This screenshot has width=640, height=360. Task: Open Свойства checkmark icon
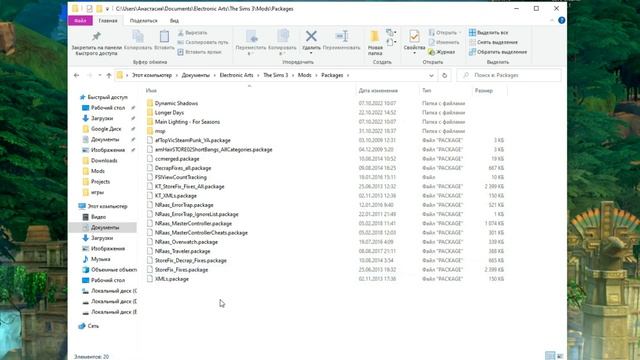(x=414, y=37)
